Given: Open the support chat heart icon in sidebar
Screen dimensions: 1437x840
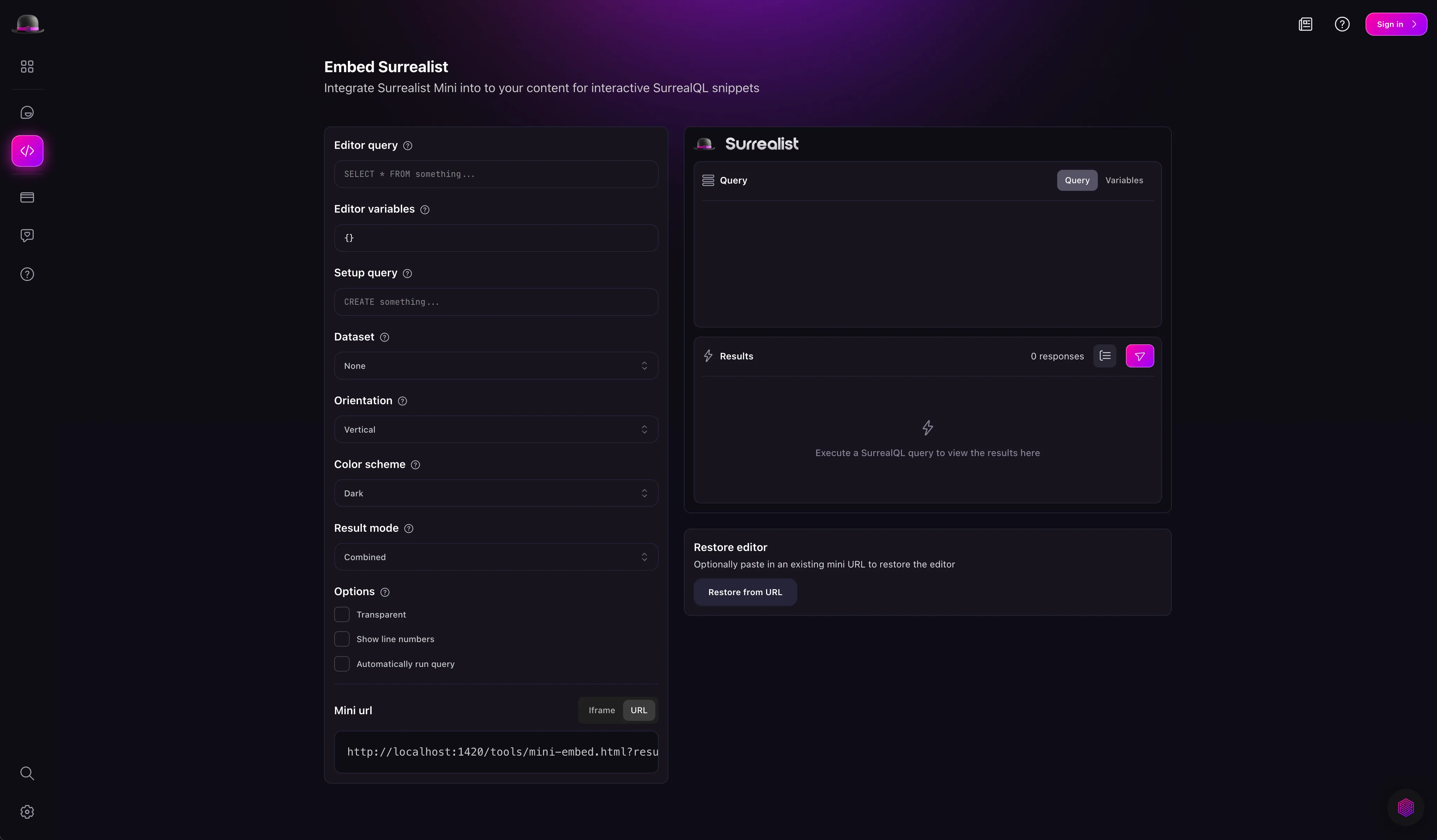Looking at the screenshot, I should click(27, 235).
